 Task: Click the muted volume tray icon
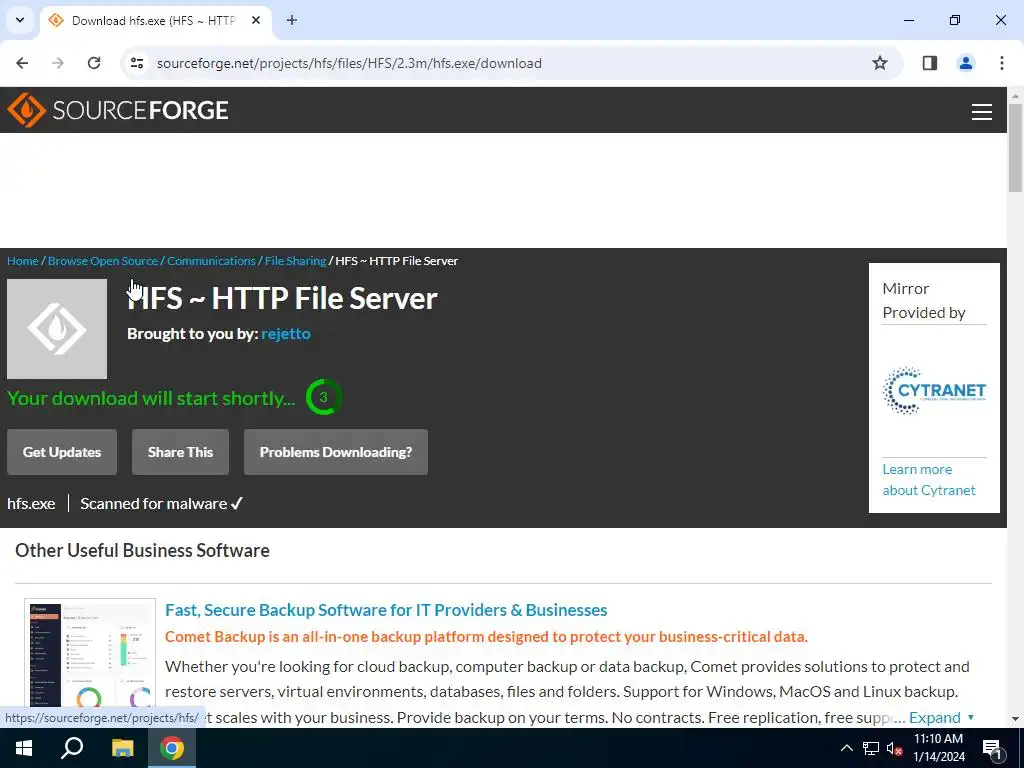pyautogui.click(x=895, y=749)
